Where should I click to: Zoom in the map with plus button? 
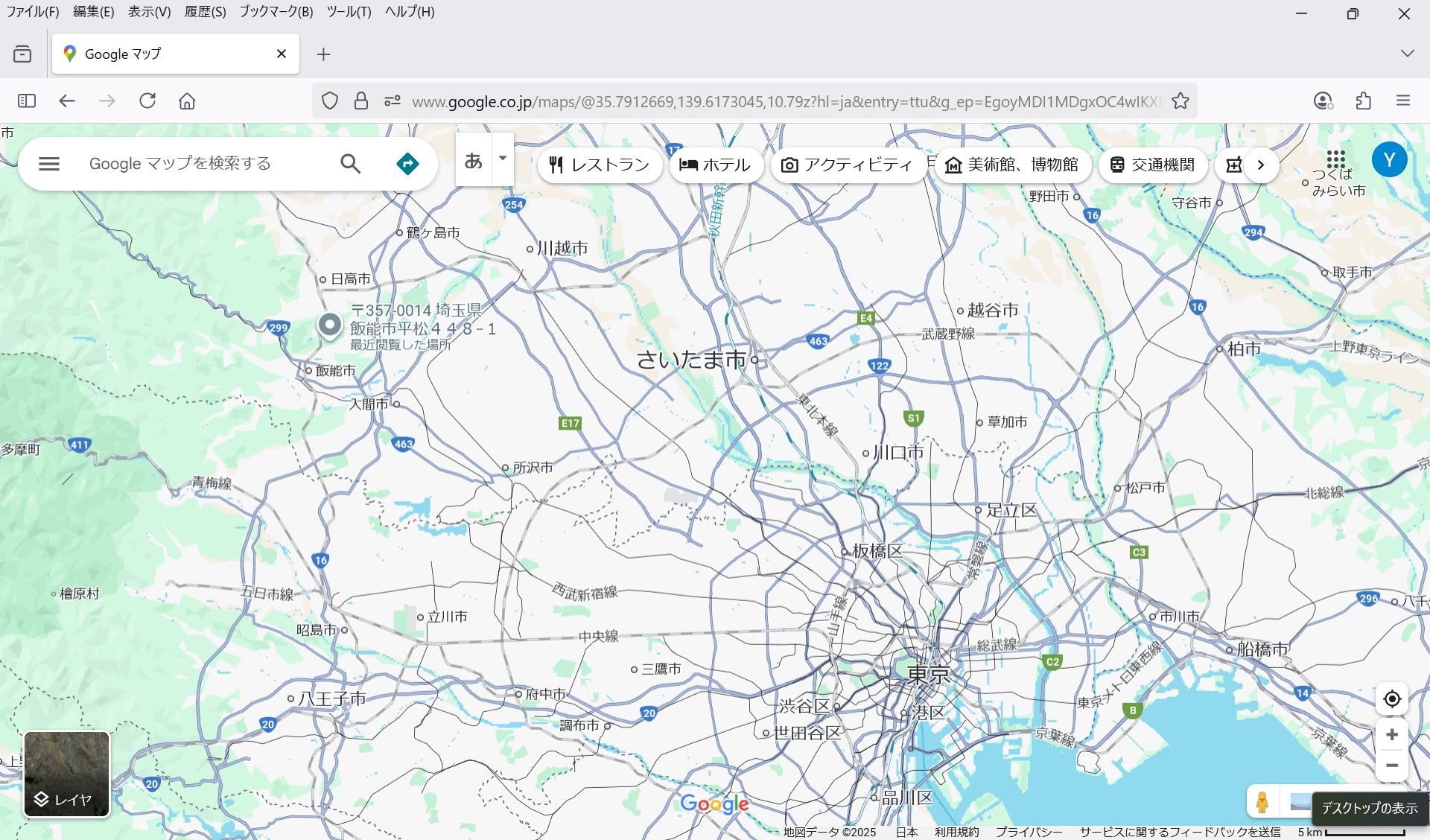1391,735
